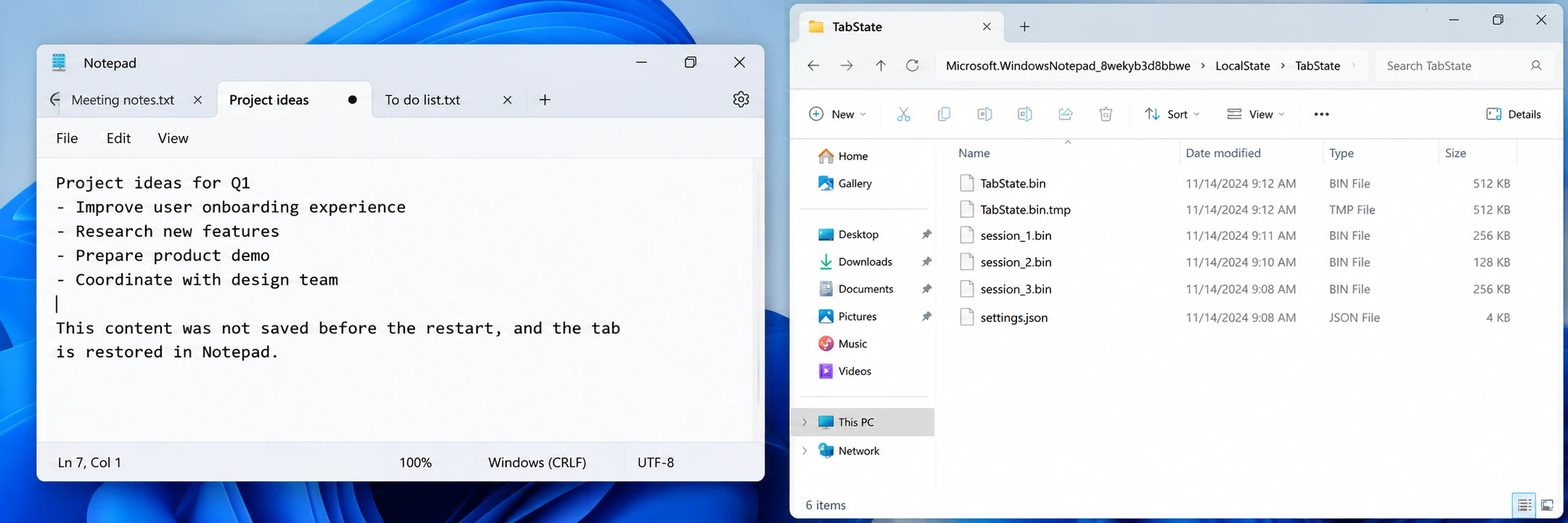The width and height of the screenshot is (1568, 523).
Task: Open the View dropdown in Explorer toolbar
Action: [x=1256, y=114]
